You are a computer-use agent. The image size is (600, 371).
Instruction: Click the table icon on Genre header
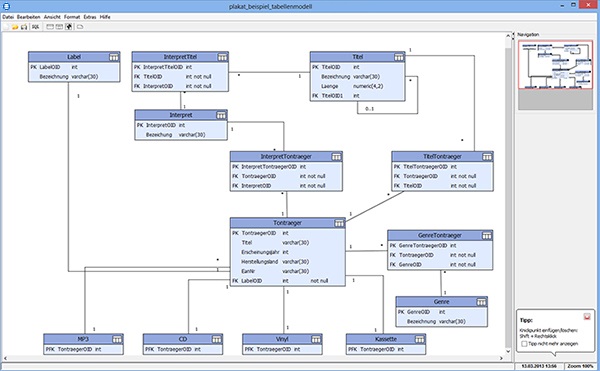(481, 302)
